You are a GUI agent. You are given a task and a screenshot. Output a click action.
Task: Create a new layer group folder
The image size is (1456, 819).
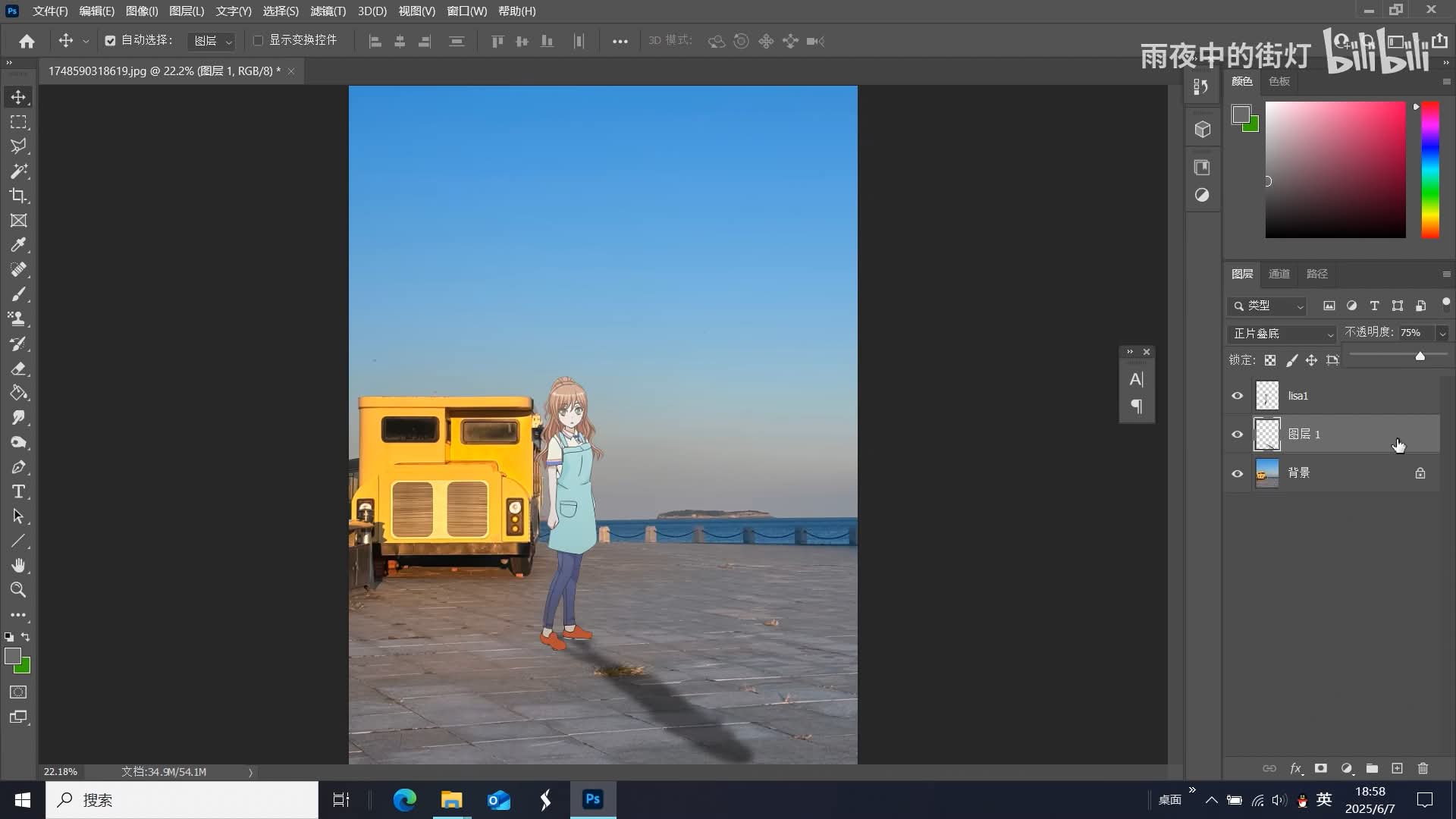(1372, 768)
